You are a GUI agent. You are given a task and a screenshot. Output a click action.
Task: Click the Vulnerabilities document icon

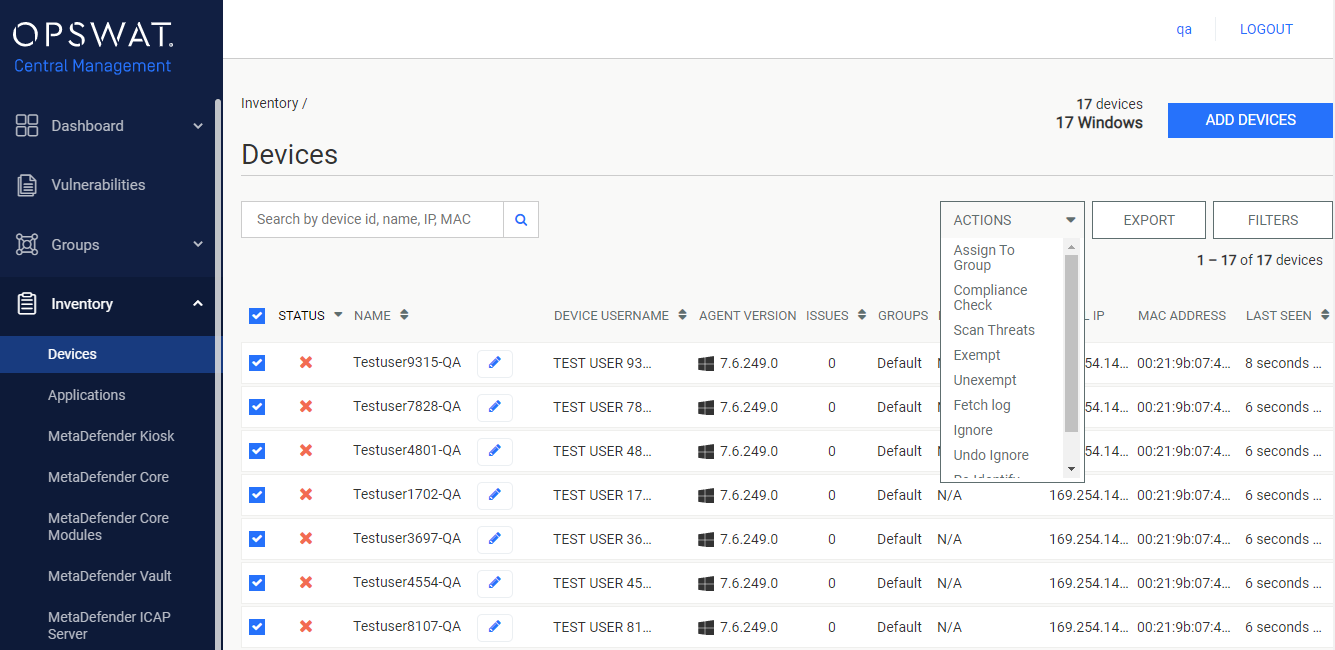pyautogui.click(x=27, y=185)
